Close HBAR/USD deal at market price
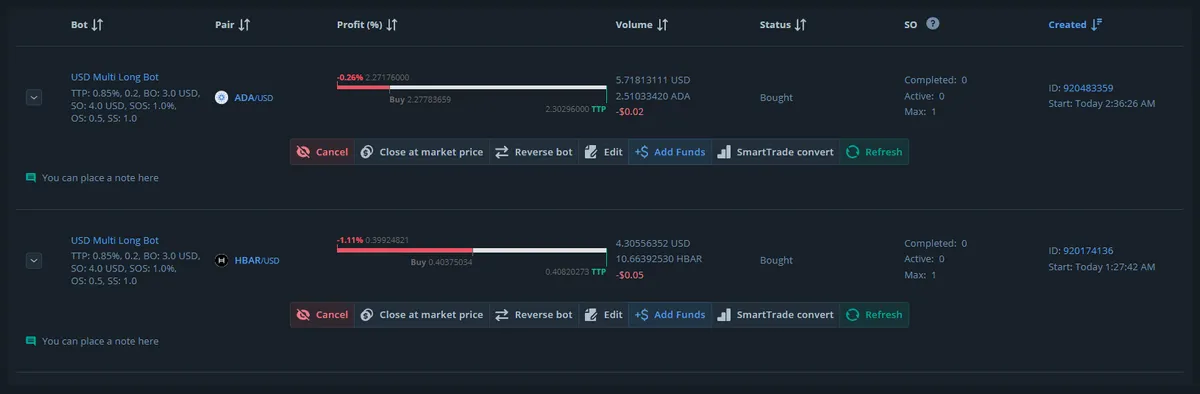The image size is (1200, 394). point(422,315)
